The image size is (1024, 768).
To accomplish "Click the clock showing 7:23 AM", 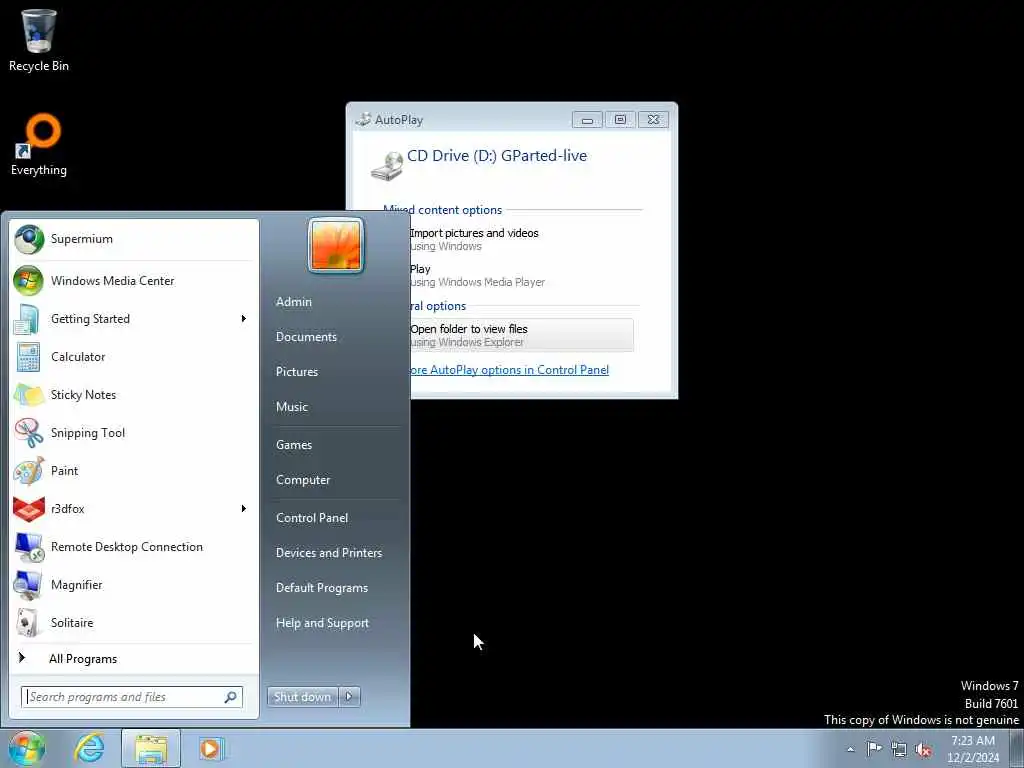I will [x=973, y=749].
